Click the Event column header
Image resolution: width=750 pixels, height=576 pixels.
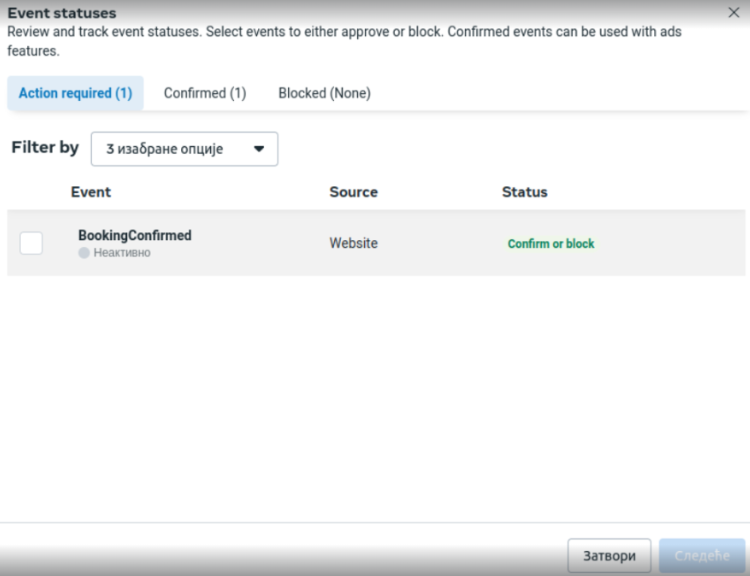[91, 192]
